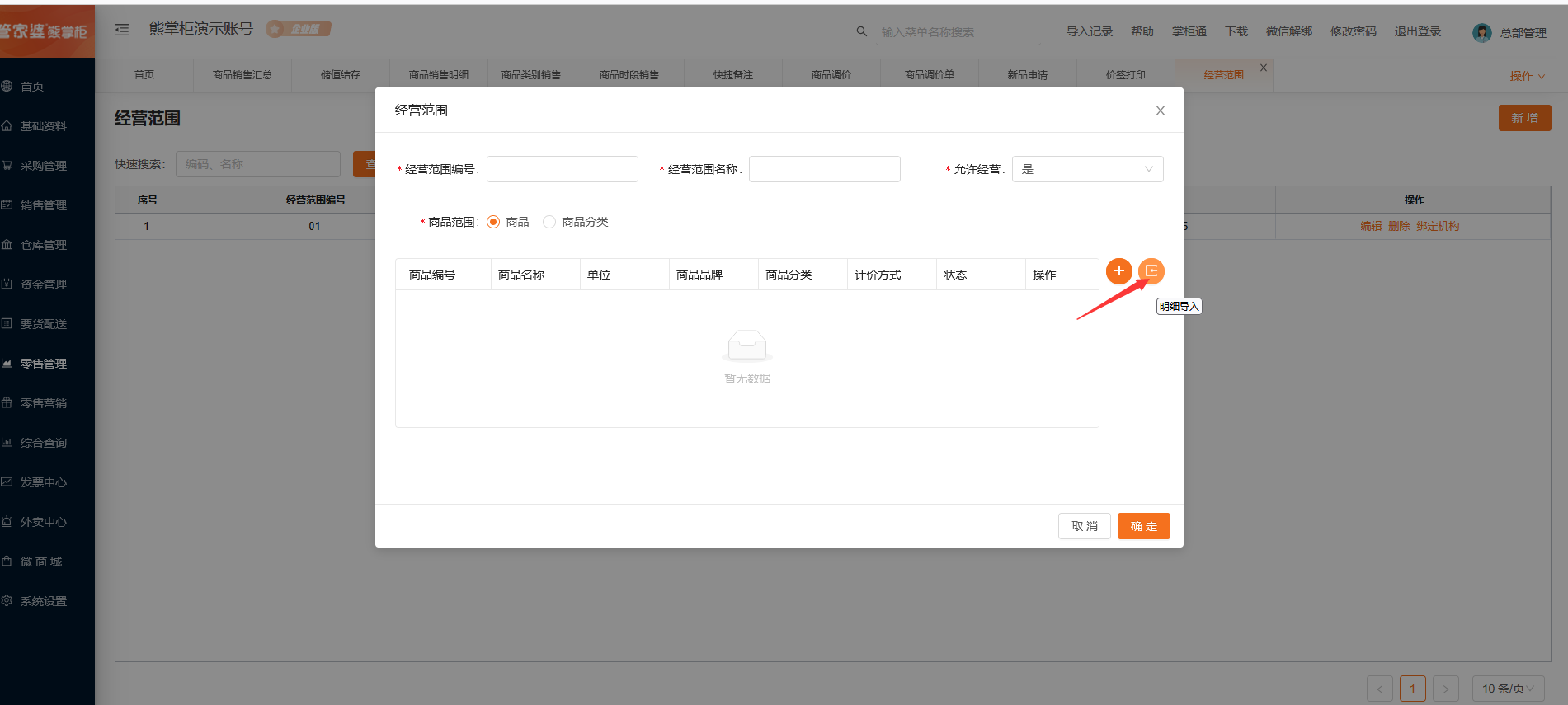The image size is (1568, 705).
Task: Open 外卖中心 sidebar menu
Action: [43, 522]
